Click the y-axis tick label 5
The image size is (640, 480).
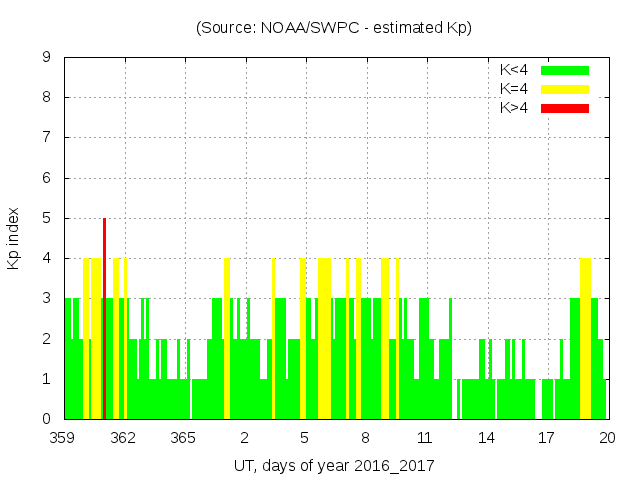coord(47,218)
